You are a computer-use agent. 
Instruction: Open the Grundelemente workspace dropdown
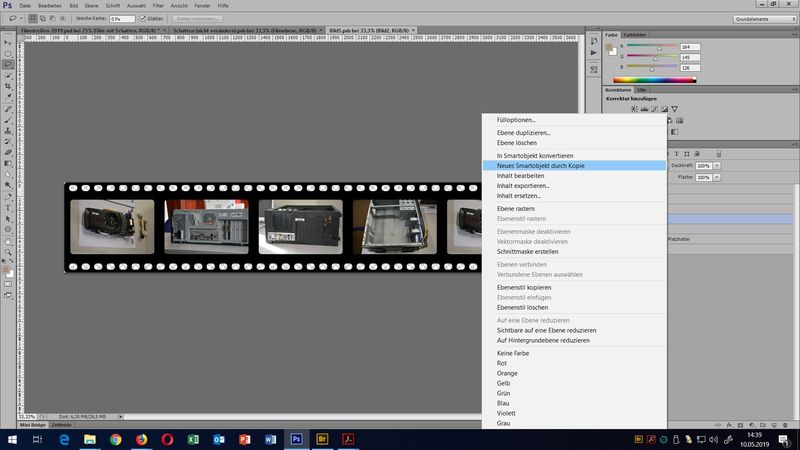(761, 18)
